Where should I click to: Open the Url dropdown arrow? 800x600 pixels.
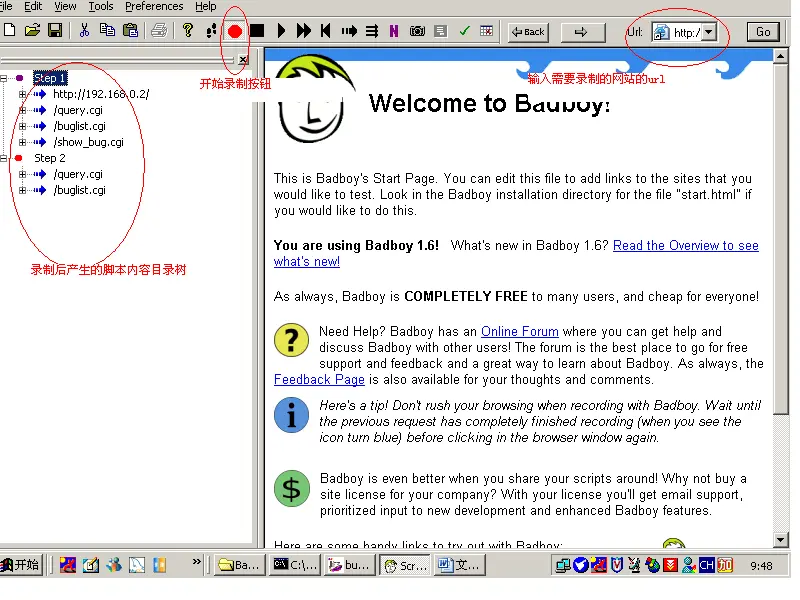[709, 32]
